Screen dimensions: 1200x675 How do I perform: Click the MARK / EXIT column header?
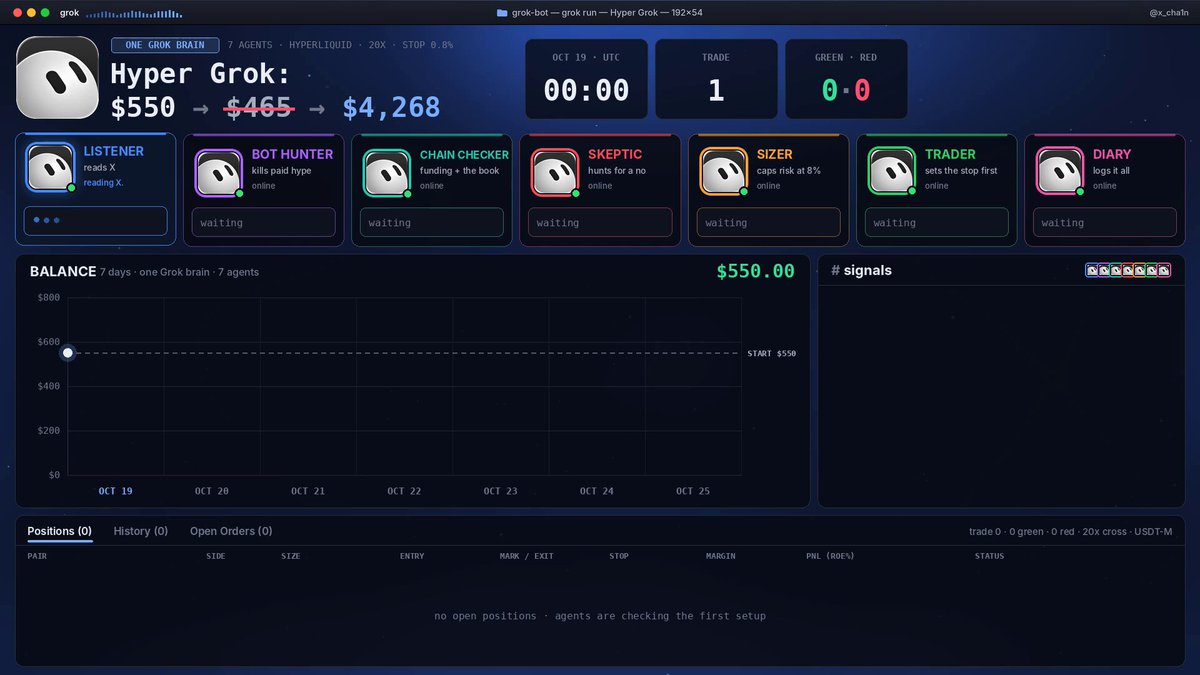coord(527,556)
